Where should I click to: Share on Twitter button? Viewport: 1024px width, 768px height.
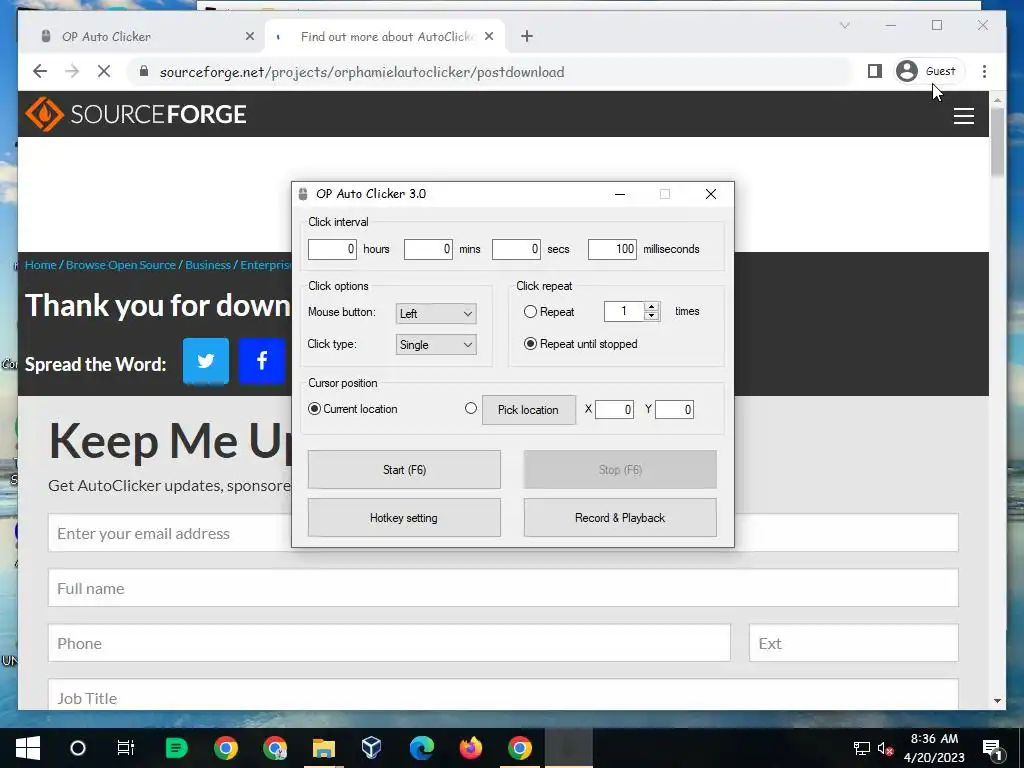(206, 360)
